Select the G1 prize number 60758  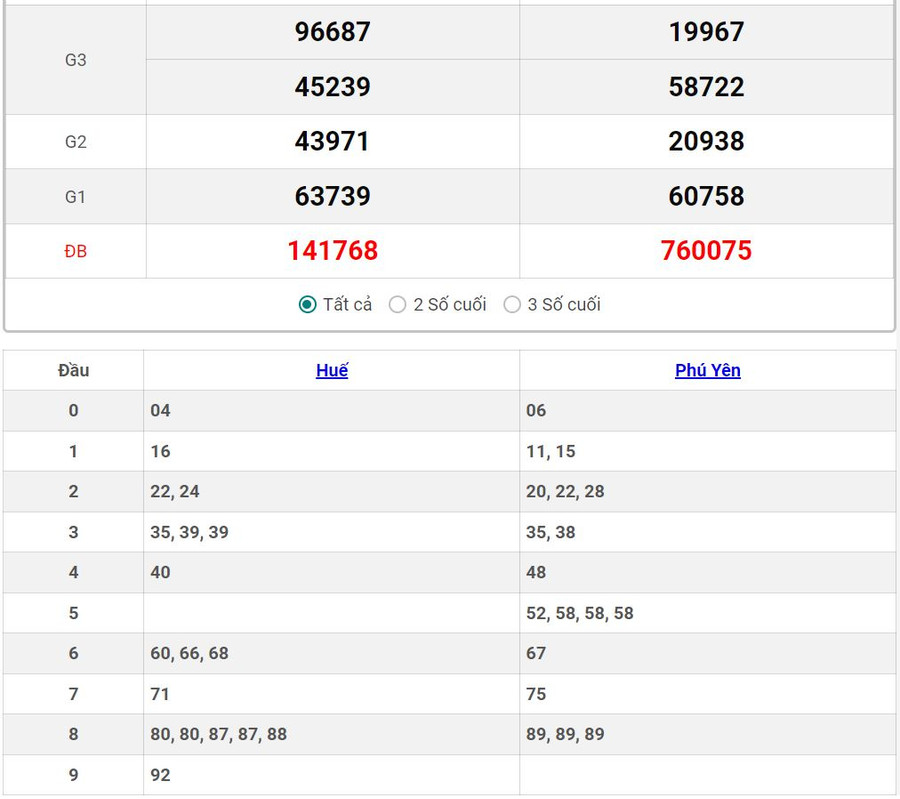point(706,196)
